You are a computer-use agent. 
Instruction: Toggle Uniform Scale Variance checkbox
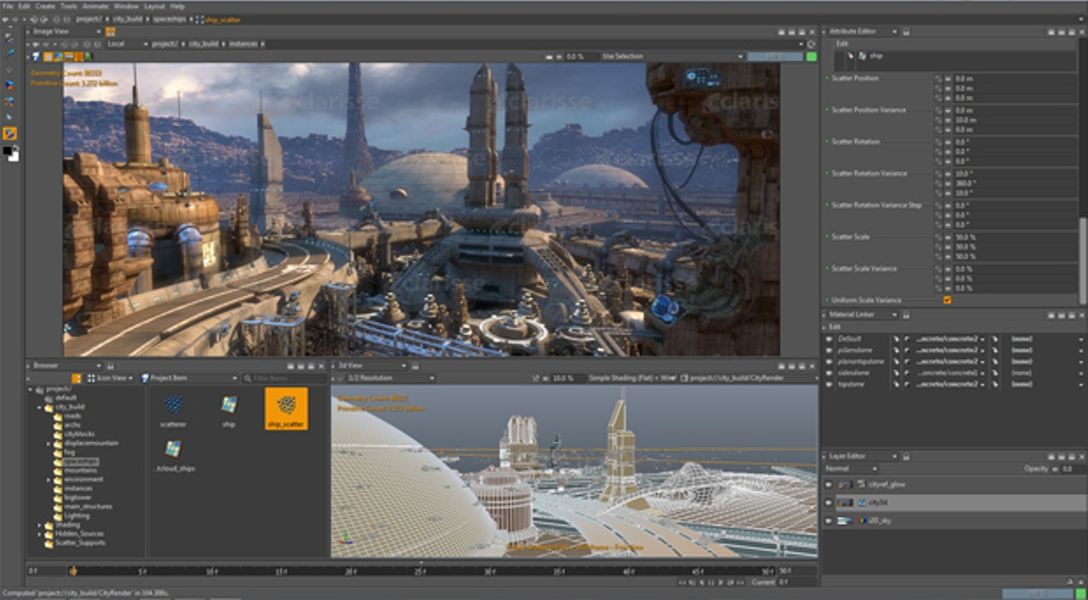pos(947,300)
